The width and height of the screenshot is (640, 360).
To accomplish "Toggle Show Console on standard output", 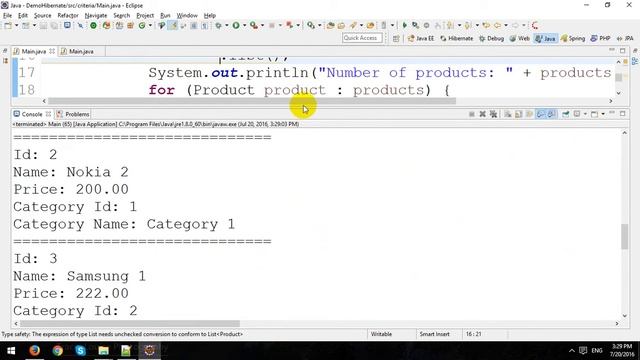I will tap(540, 114).
